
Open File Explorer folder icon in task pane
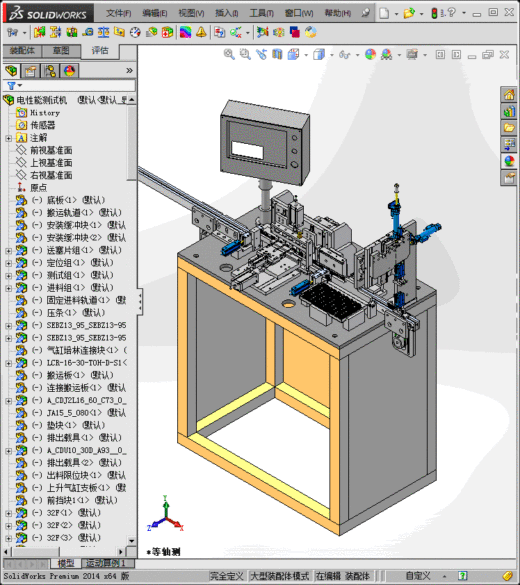(509, 128)
